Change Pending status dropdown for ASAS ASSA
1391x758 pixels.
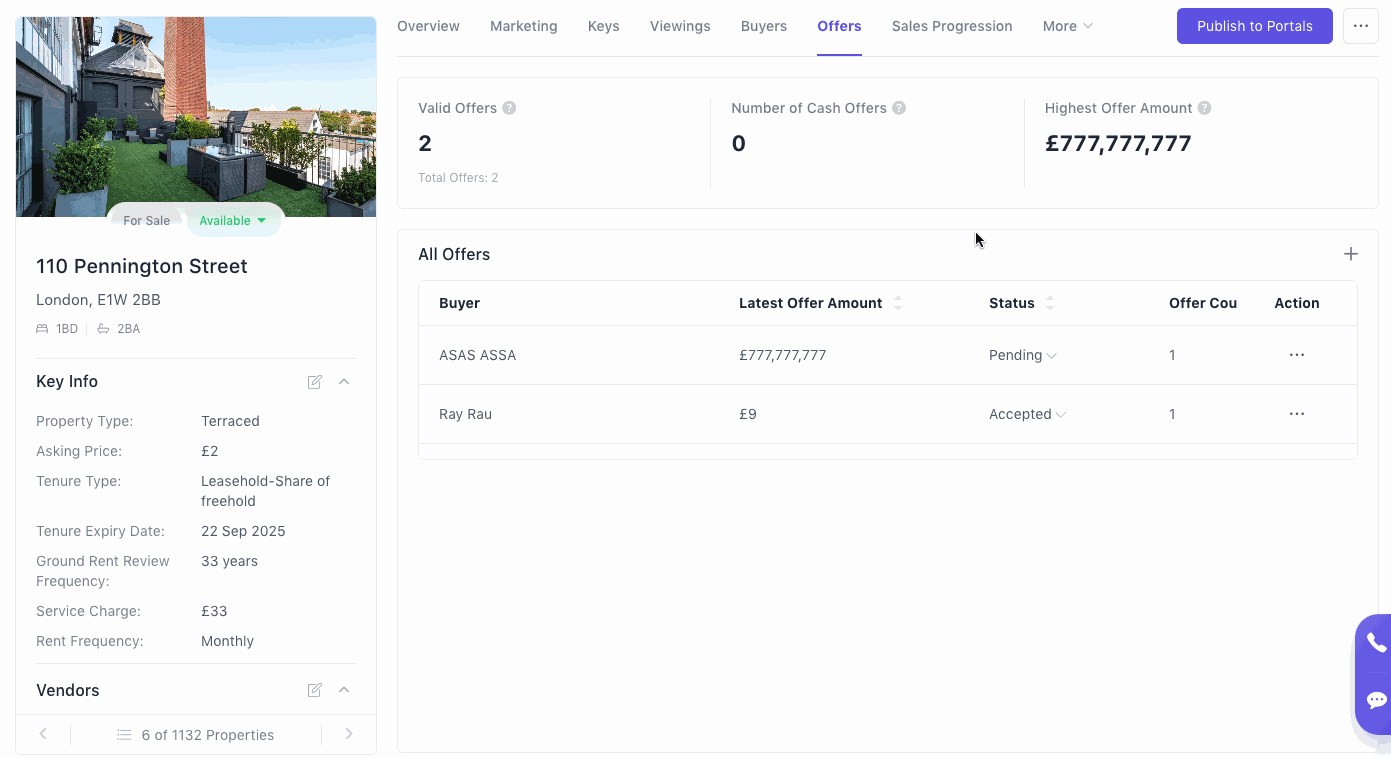(x=1023, y=355)
